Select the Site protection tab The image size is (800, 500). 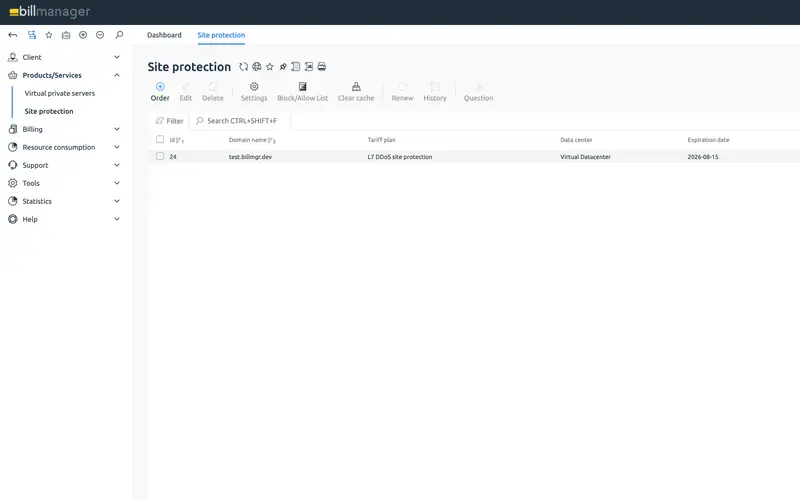pos(221,35)
